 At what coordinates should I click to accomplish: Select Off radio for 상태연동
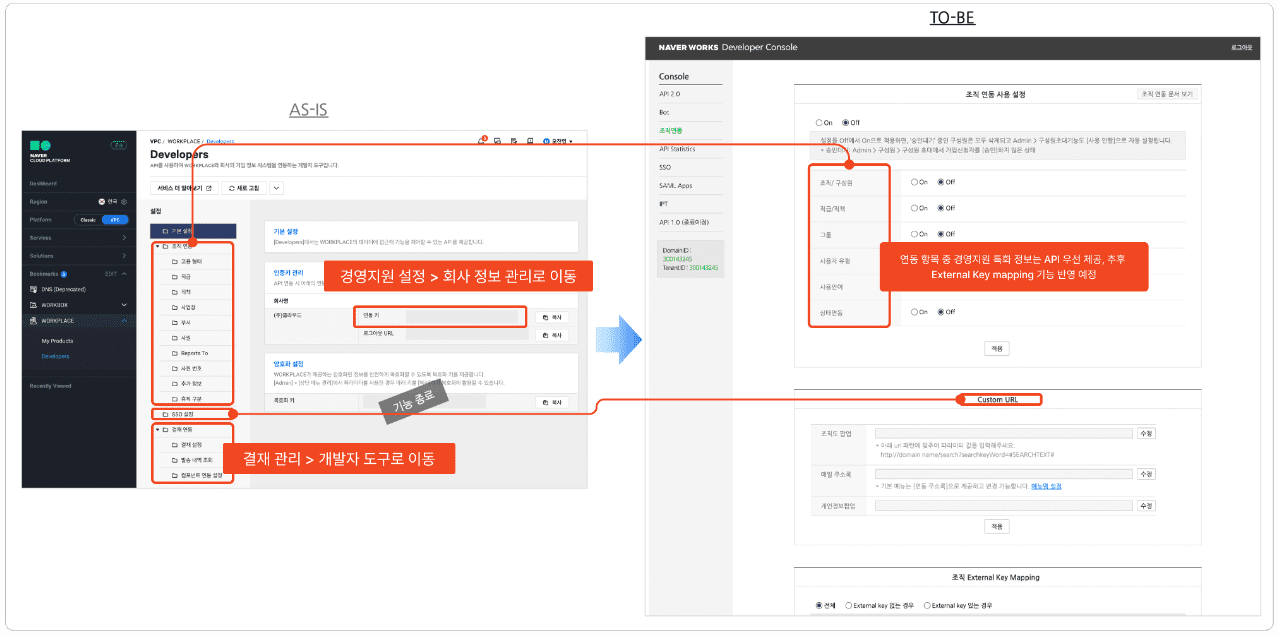click(x=940, y=311)
